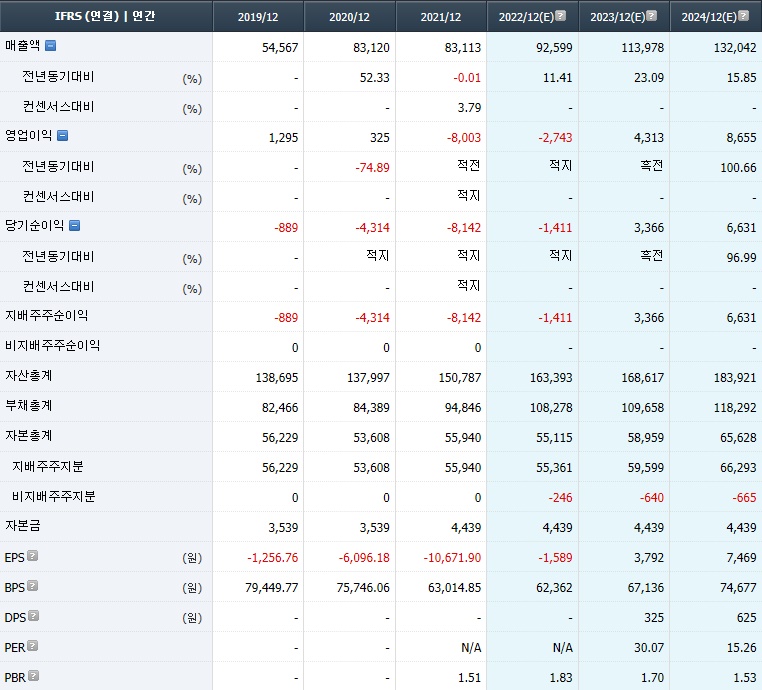Viewport: 762px width, 690px height.
Task: Click PBR value 1.51
Action: (469, 678)
